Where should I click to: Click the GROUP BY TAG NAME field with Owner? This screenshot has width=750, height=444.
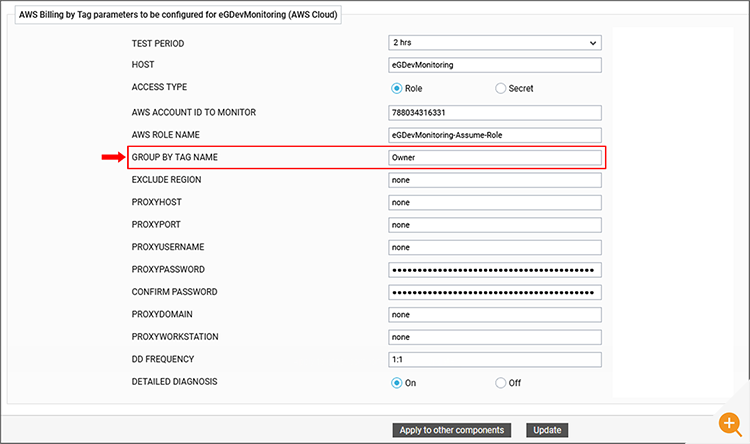[x=495, y=157]
